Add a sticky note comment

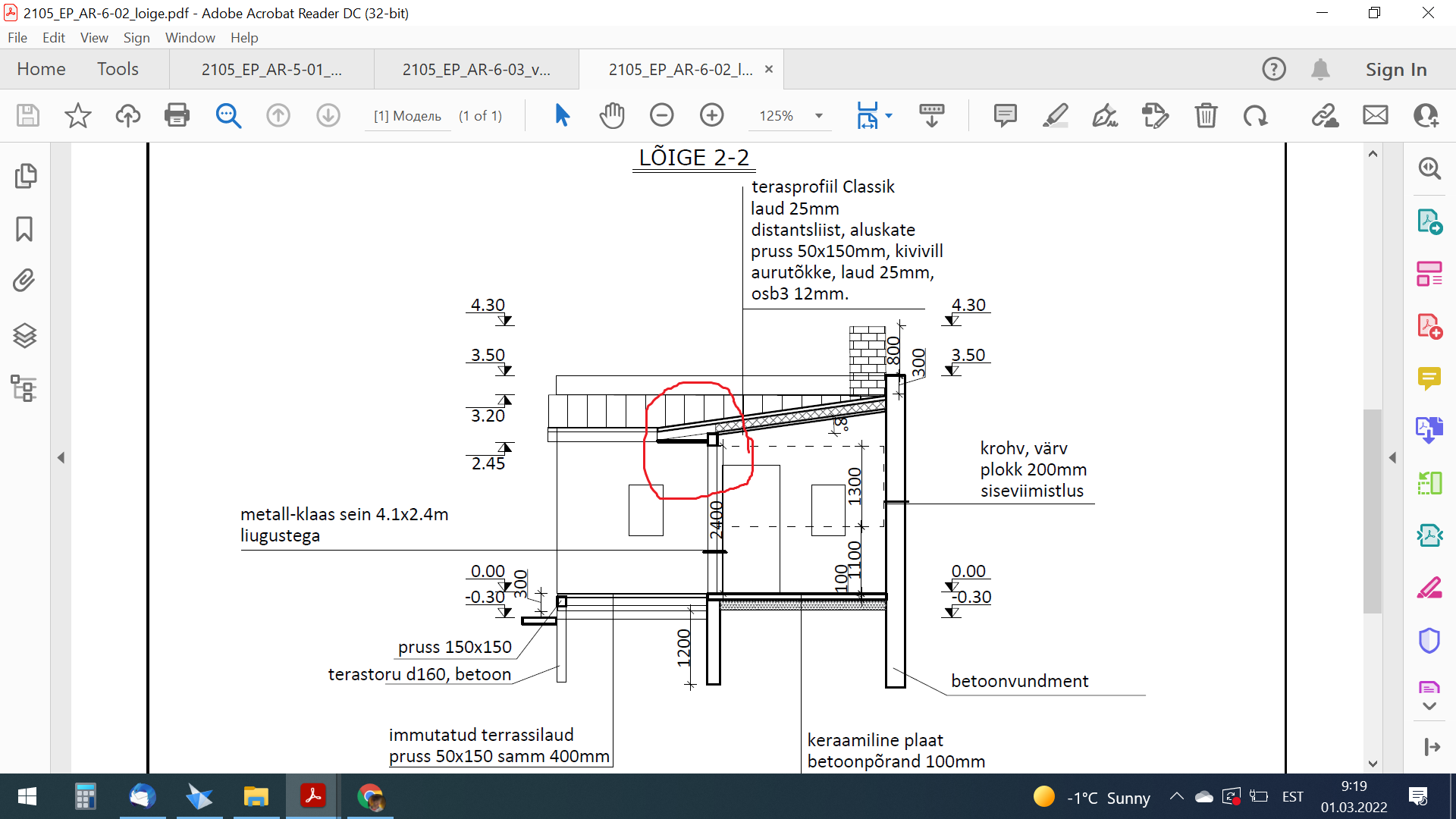(1005, 115)
